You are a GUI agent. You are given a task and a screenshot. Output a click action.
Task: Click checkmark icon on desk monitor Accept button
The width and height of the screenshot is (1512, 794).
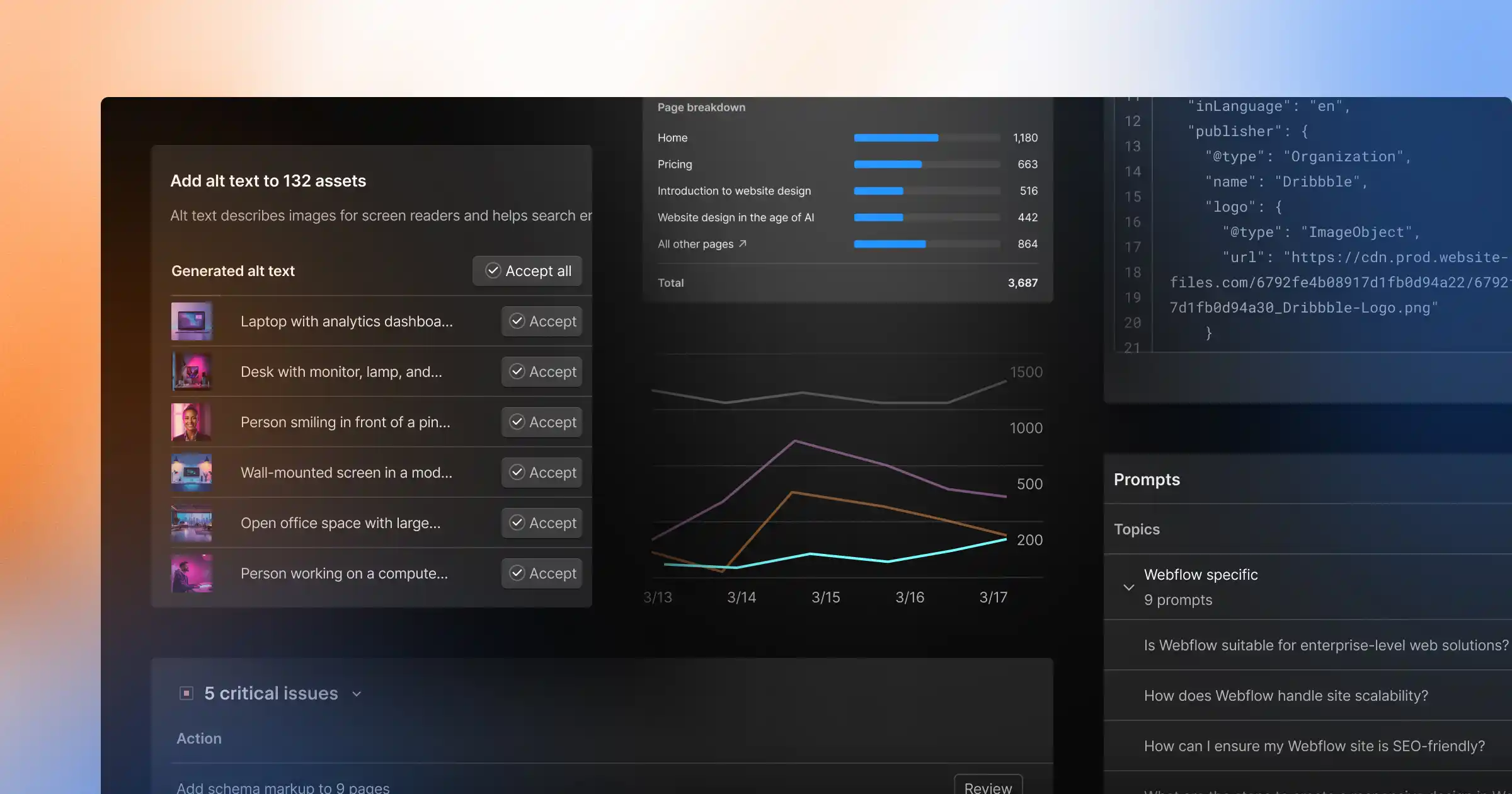(518, 371)
